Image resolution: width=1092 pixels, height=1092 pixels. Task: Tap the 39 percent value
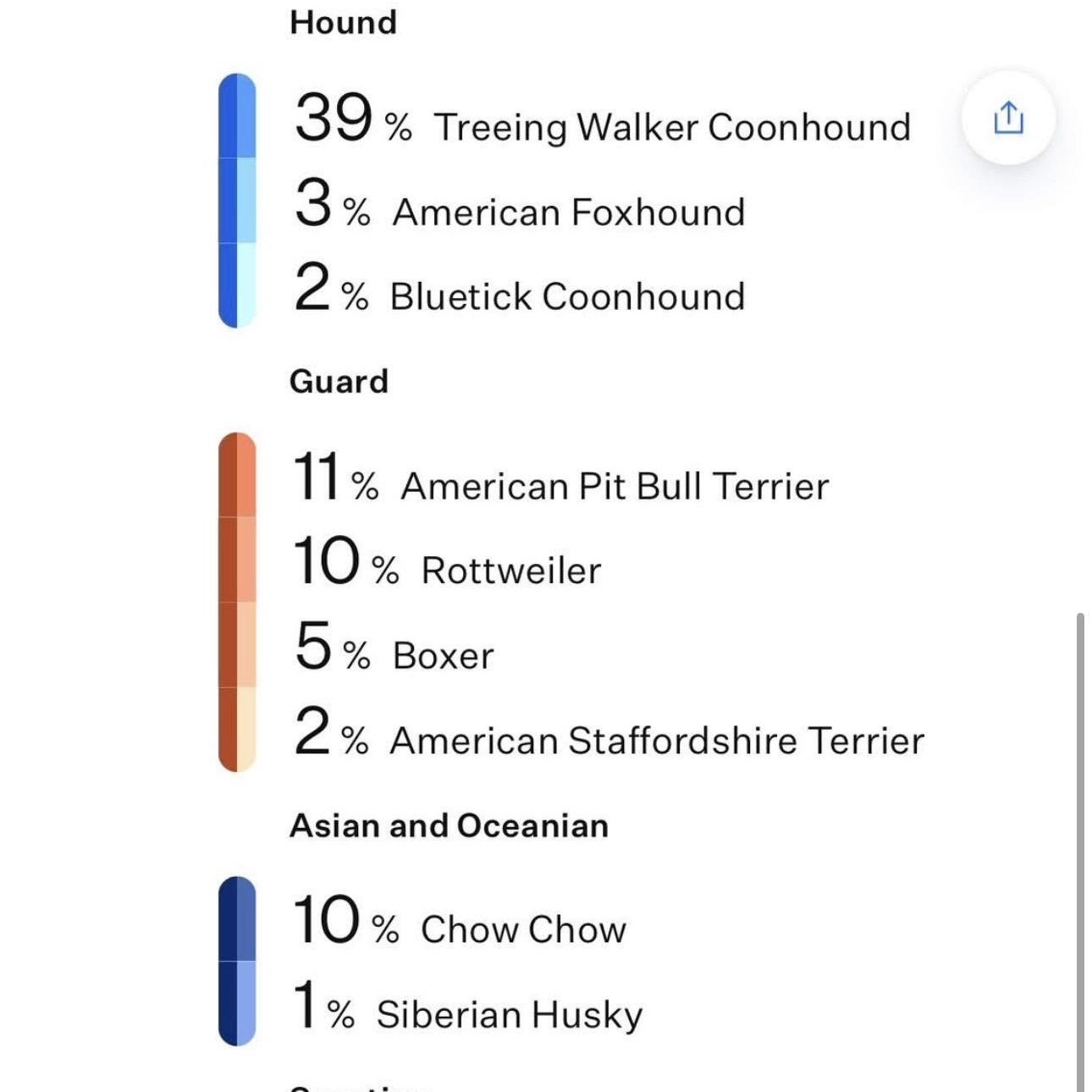tap(334, 117)
